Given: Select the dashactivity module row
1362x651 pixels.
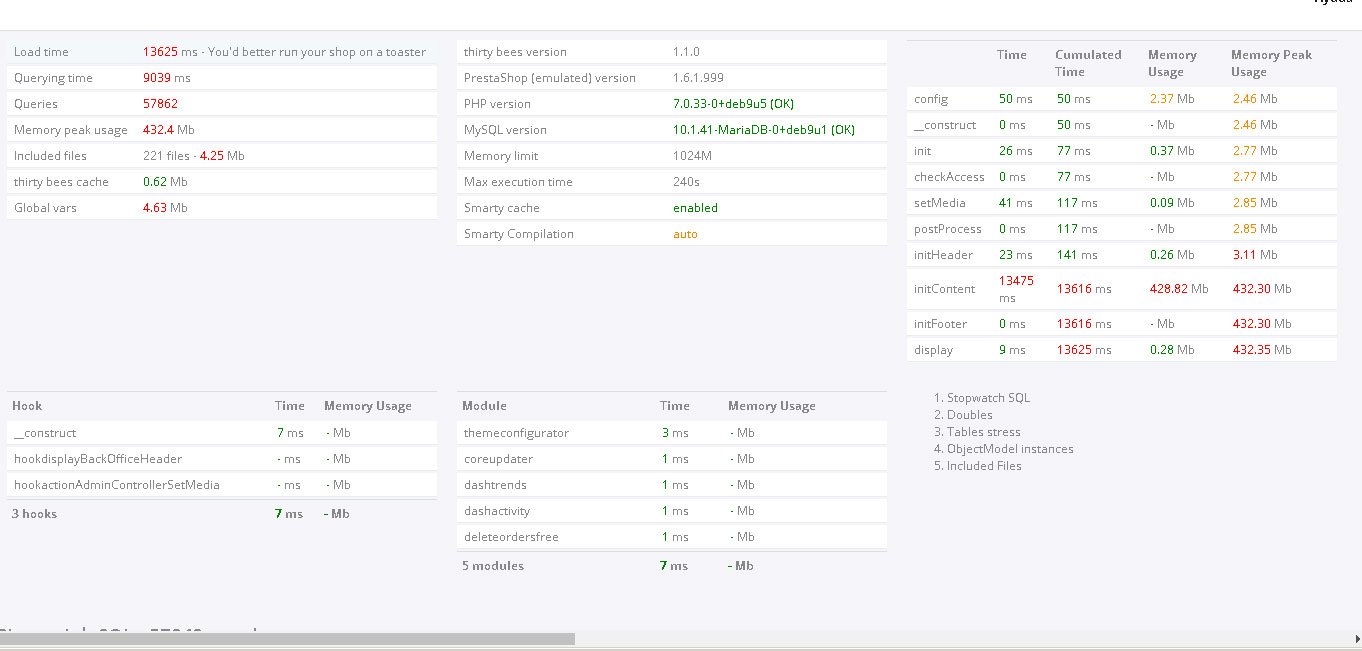Looking at the screenshot, I should click(672, 511).
